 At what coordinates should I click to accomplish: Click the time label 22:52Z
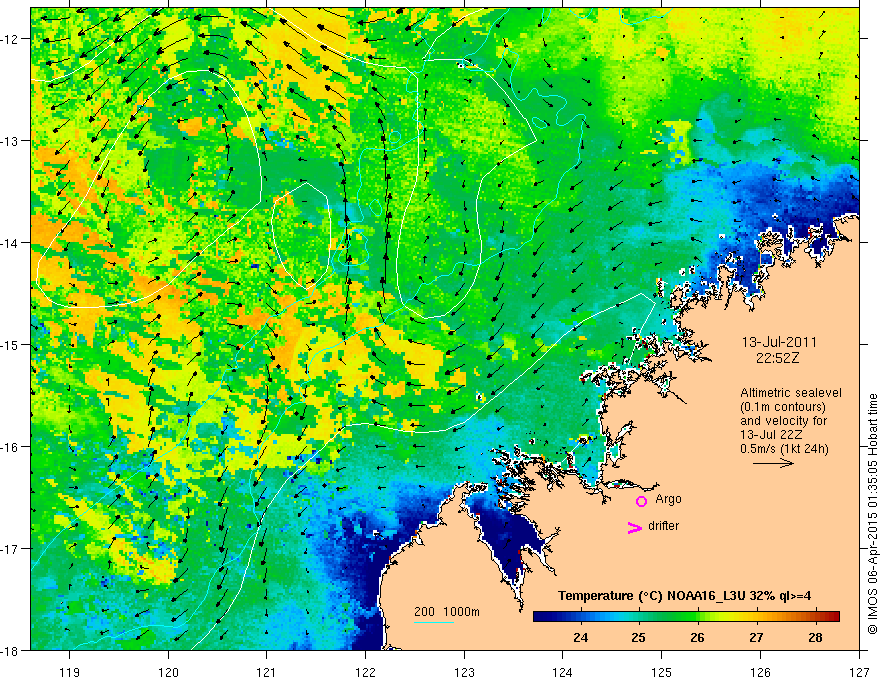point(777,358)
